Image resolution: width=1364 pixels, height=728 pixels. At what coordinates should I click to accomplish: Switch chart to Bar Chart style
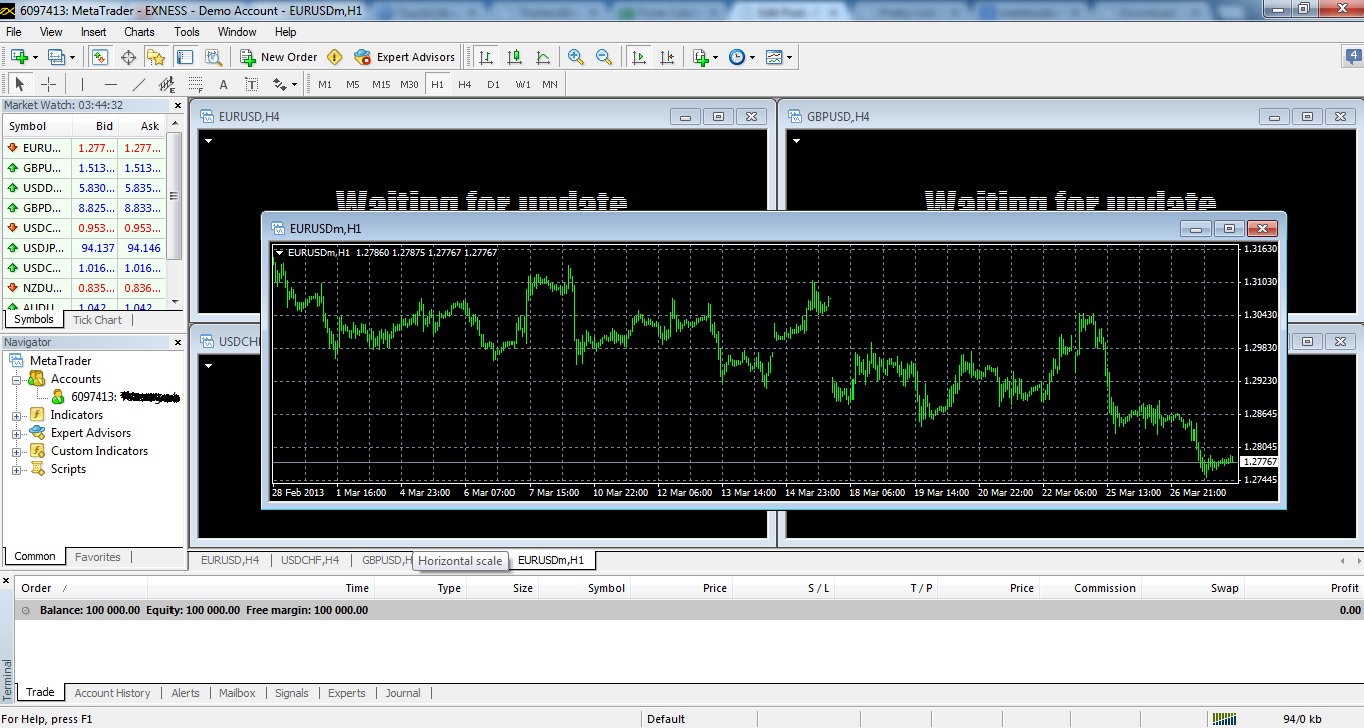pos(486,57)
